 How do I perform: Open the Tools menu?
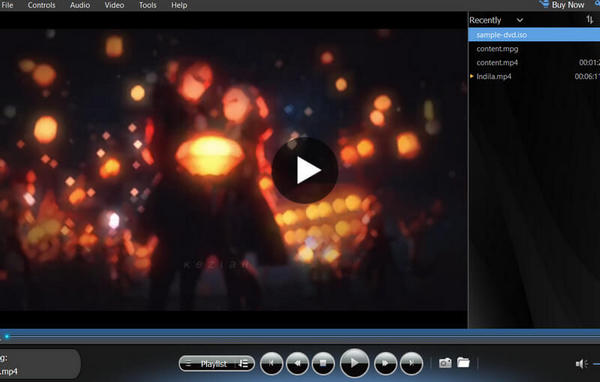pos(148,5)
